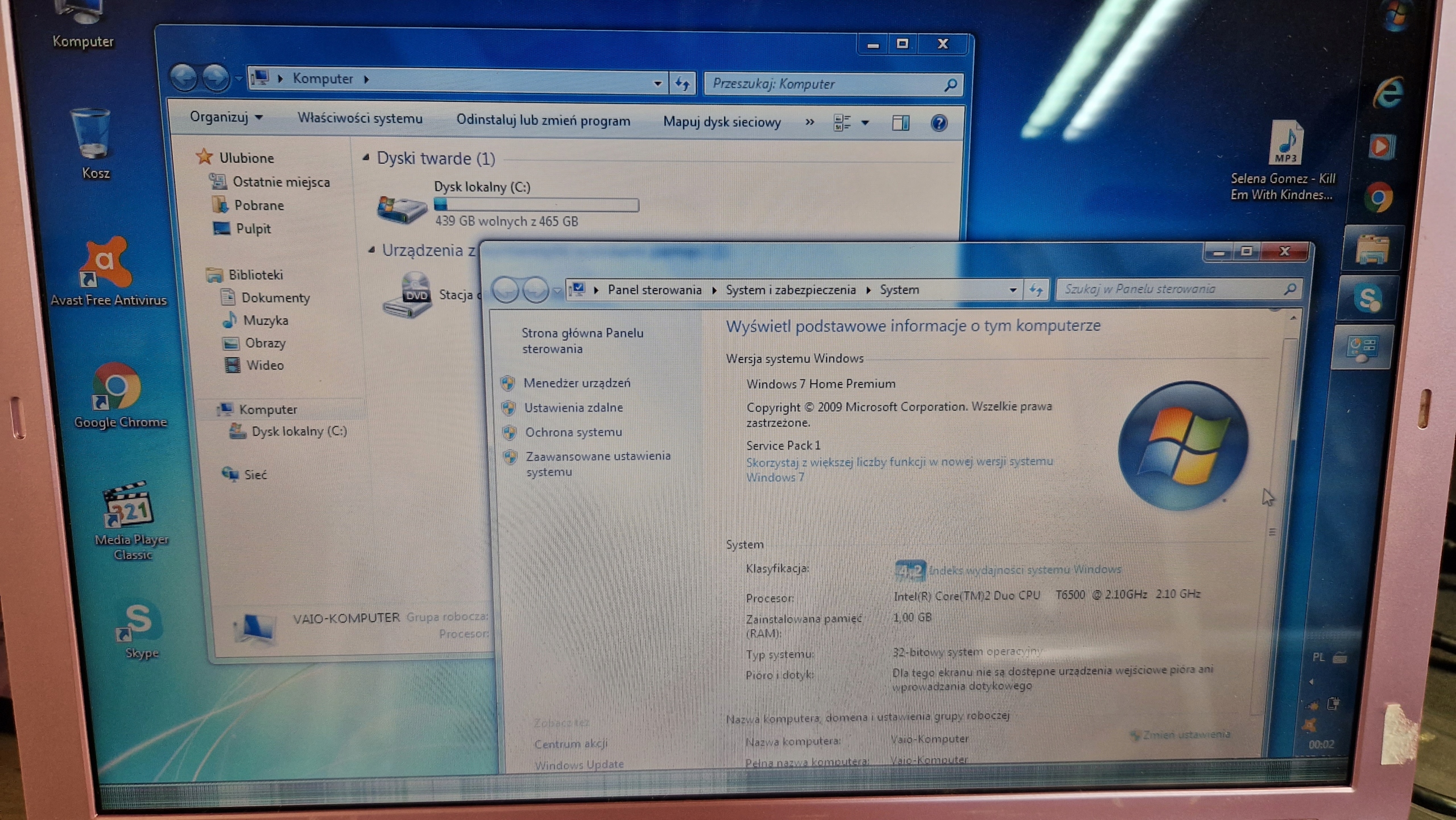Click the Selena Gomez MP3 file
The width and height of the screenshot is (1456, 820).
tap(1284, 143)
